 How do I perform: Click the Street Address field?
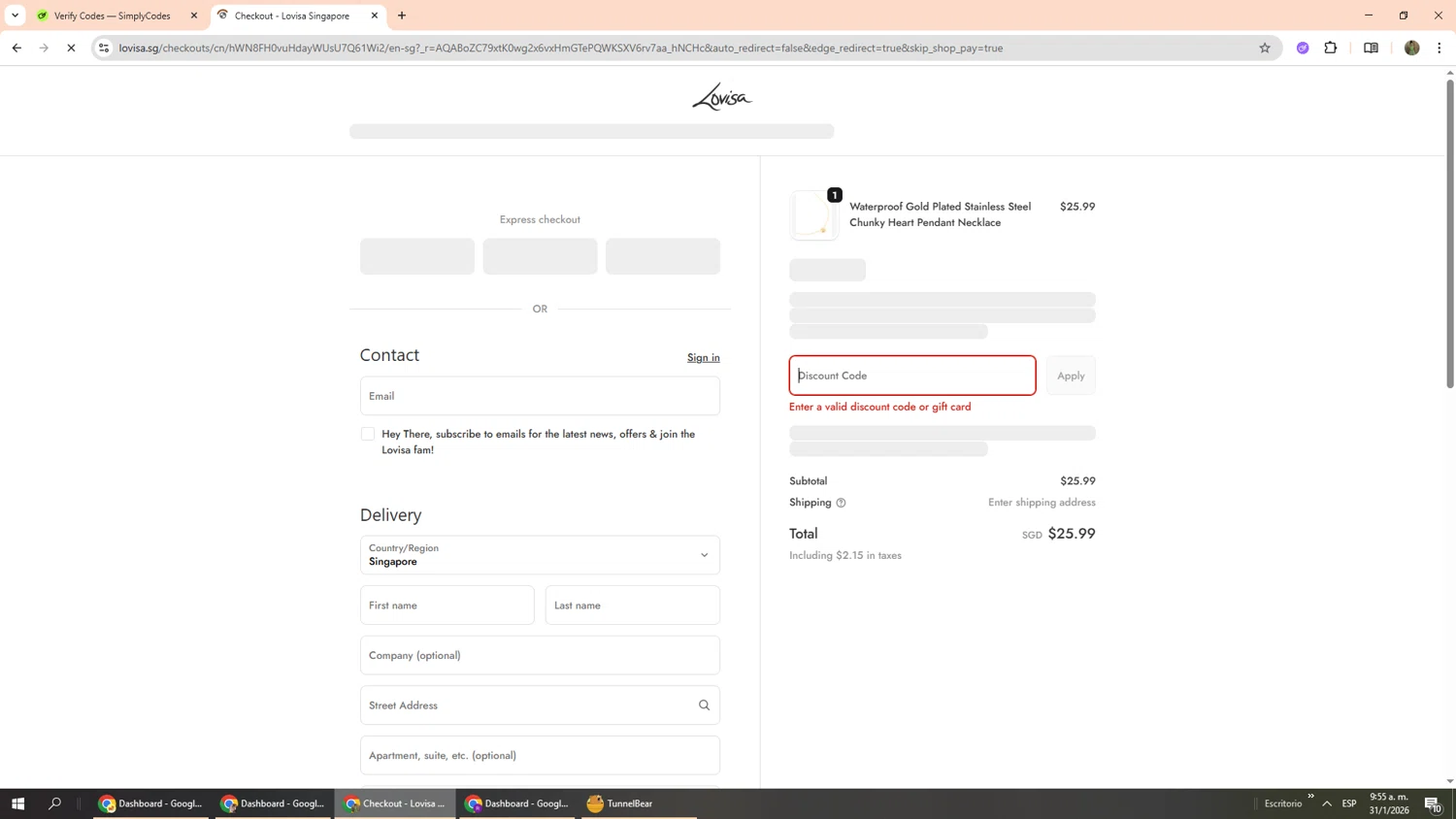pyautogui.click(x=540, y=705)
